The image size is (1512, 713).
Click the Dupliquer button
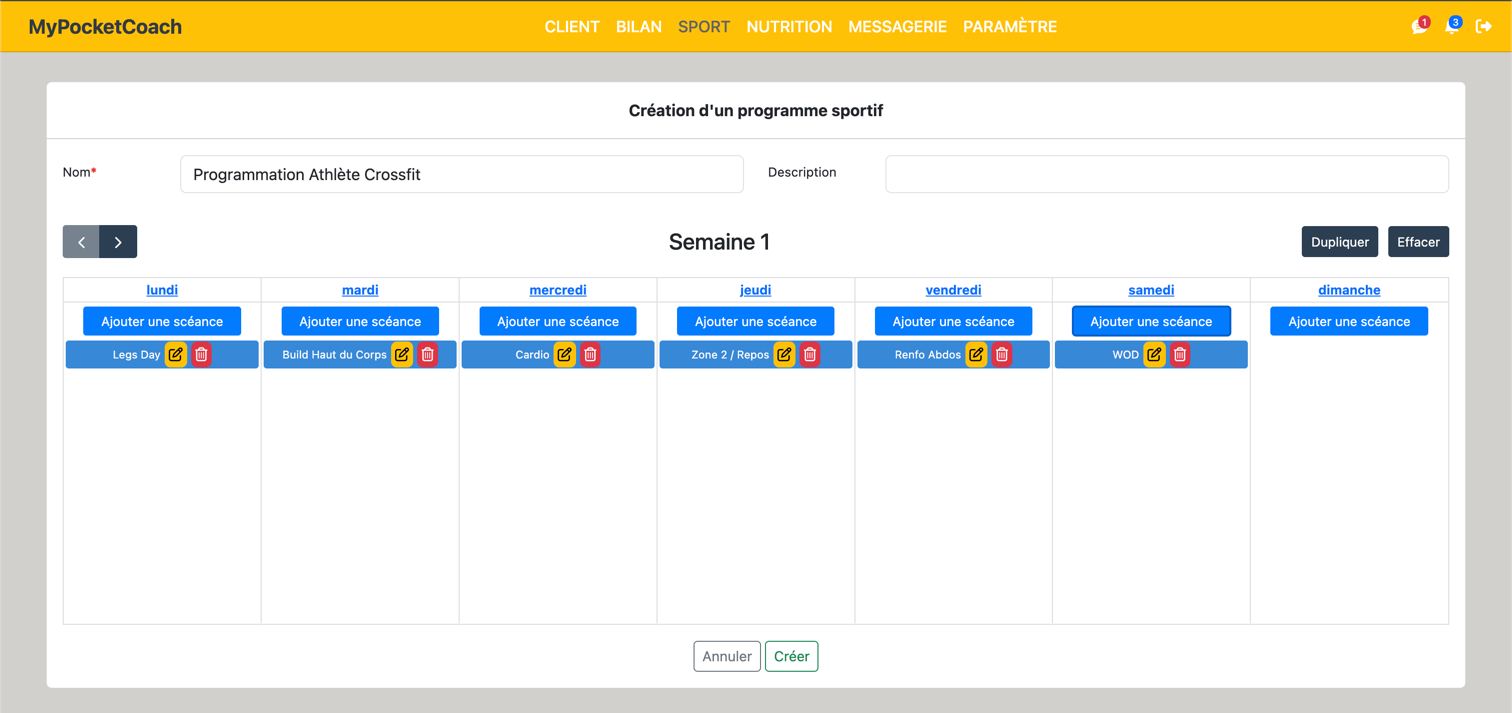click(x=1339, y=241)
